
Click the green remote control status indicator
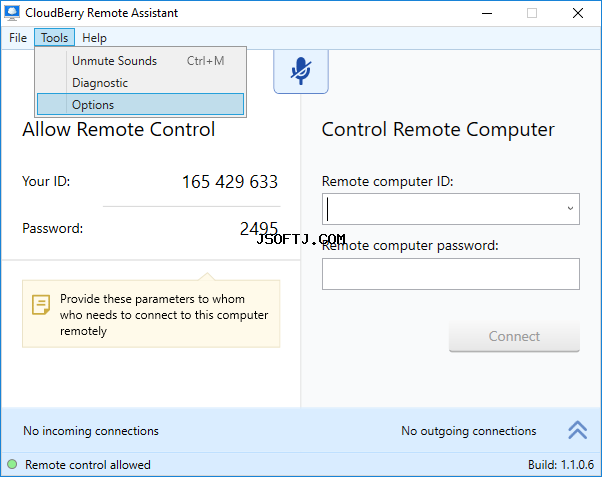(x=12, y=464)
